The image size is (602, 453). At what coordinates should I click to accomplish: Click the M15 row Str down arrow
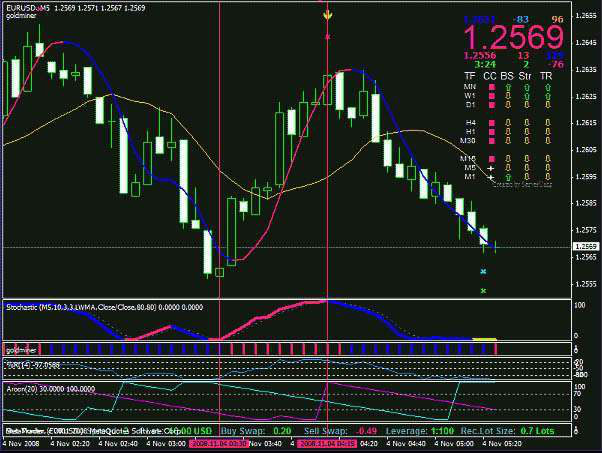pyautogui.click(x=527, y=159)
